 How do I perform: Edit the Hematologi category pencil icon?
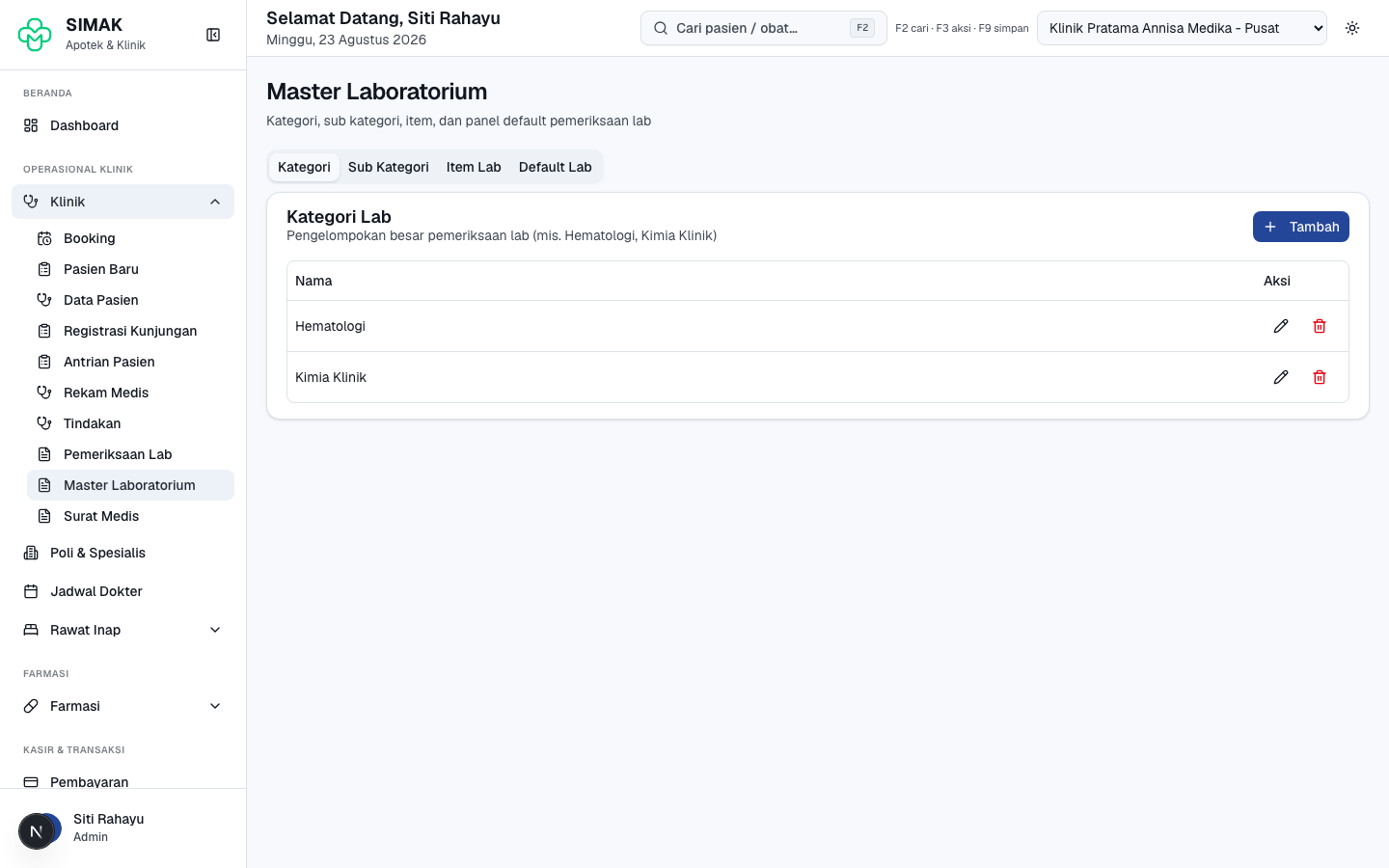[x=1281, y=326]
